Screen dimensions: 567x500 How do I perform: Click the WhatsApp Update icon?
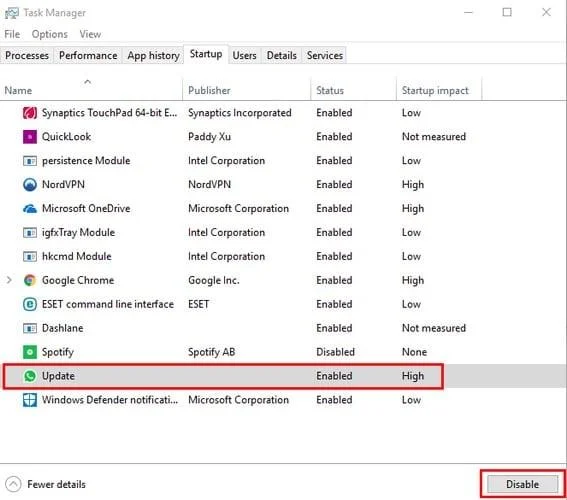(30, 376)
